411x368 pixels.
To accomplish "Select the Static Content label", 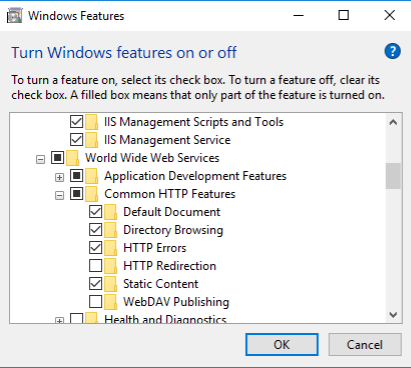I will 161,284.
